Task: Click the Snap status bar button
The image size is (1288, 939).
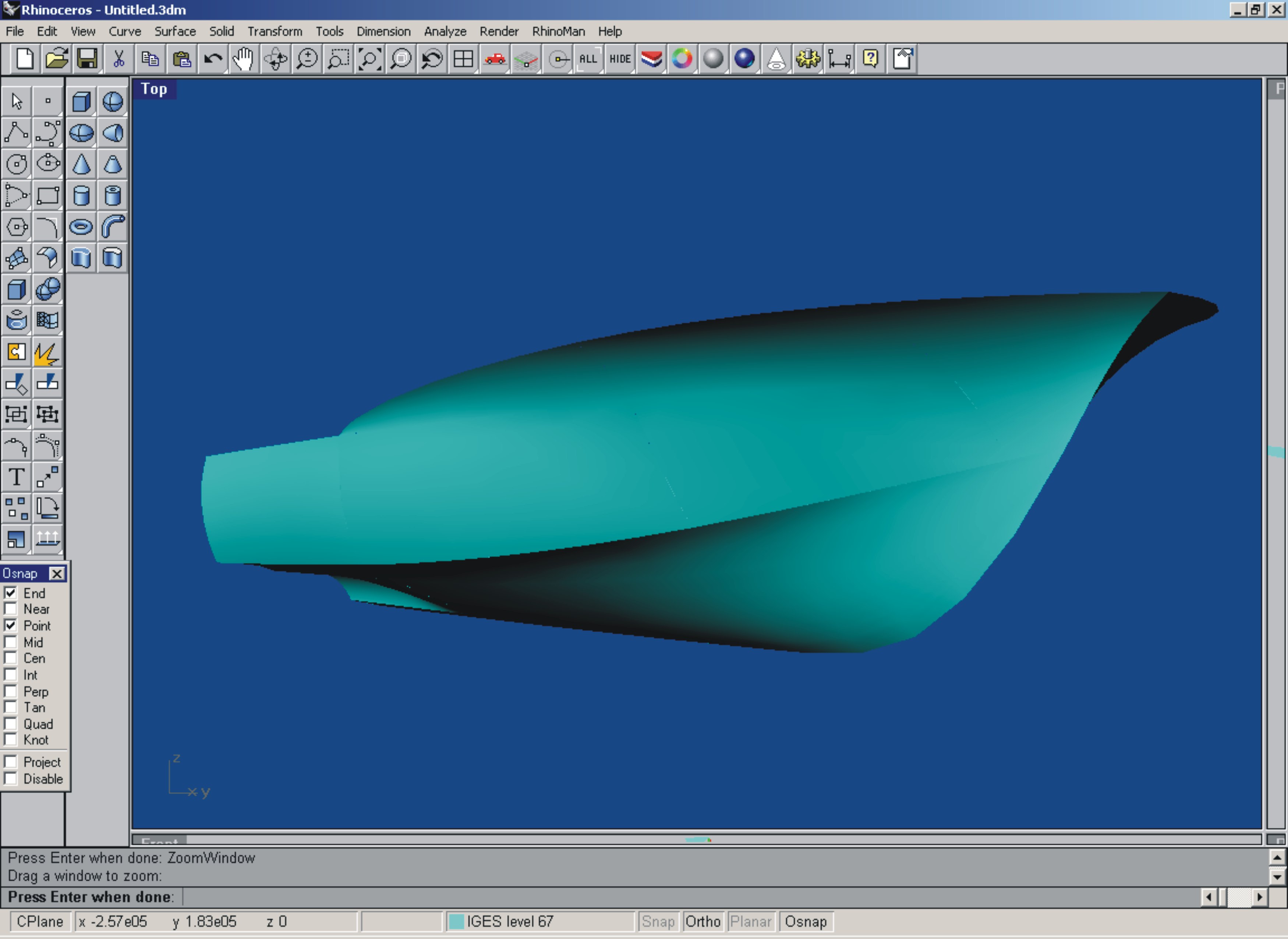Action: tap(658, 921)
